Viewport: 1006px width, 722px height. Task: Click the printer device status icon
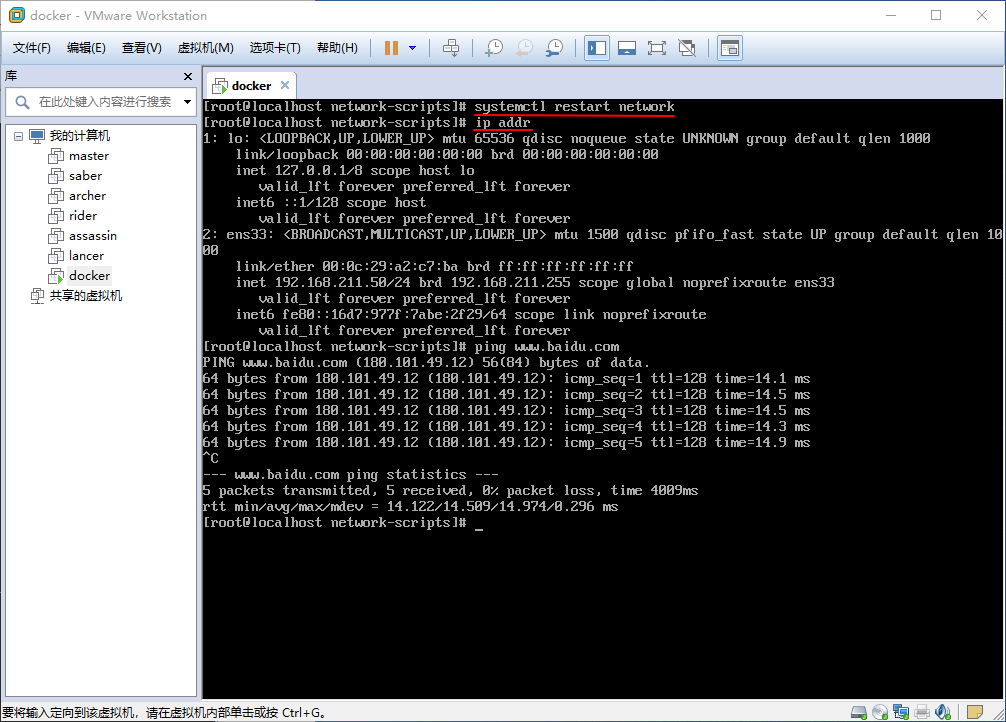coord(921,711)
